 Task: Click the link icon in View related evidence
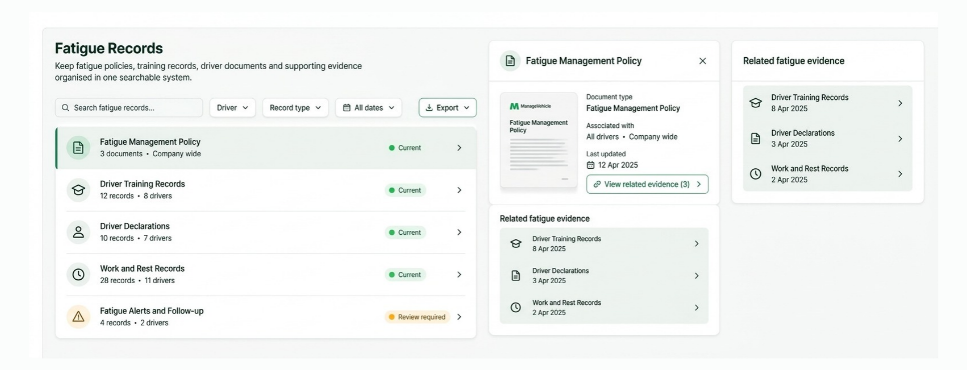point(597,184)
